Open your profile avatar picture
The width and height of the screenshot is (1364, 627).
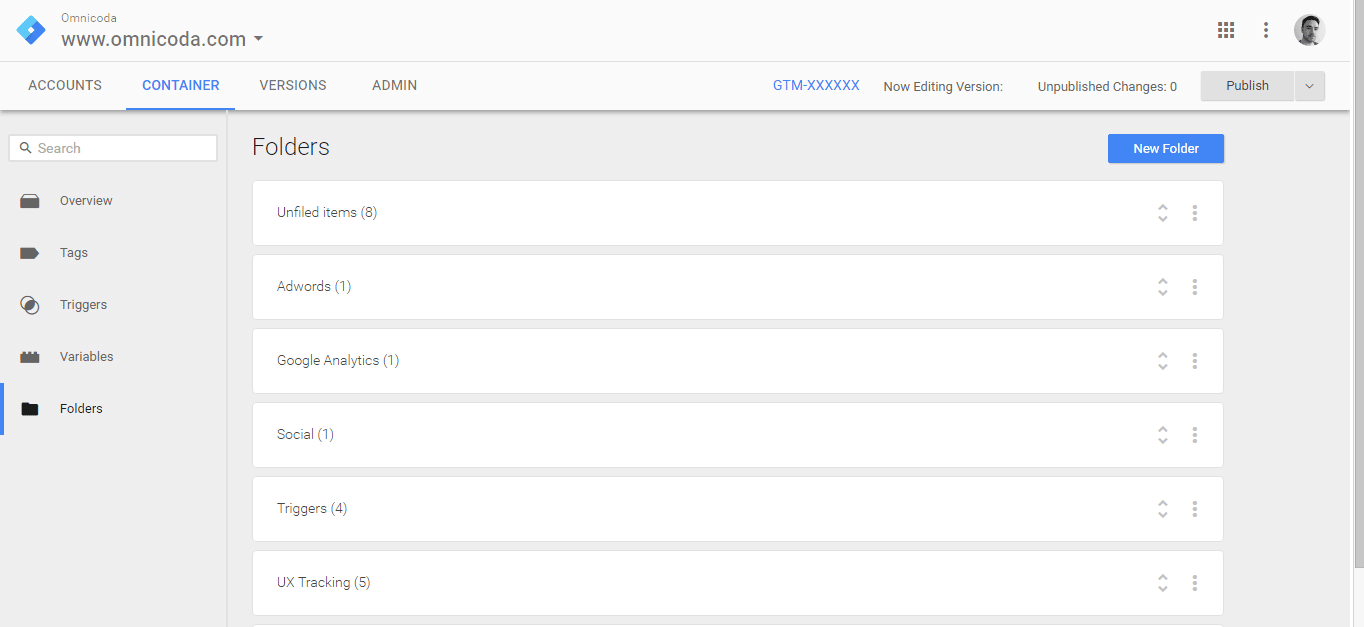[1309, 30]
